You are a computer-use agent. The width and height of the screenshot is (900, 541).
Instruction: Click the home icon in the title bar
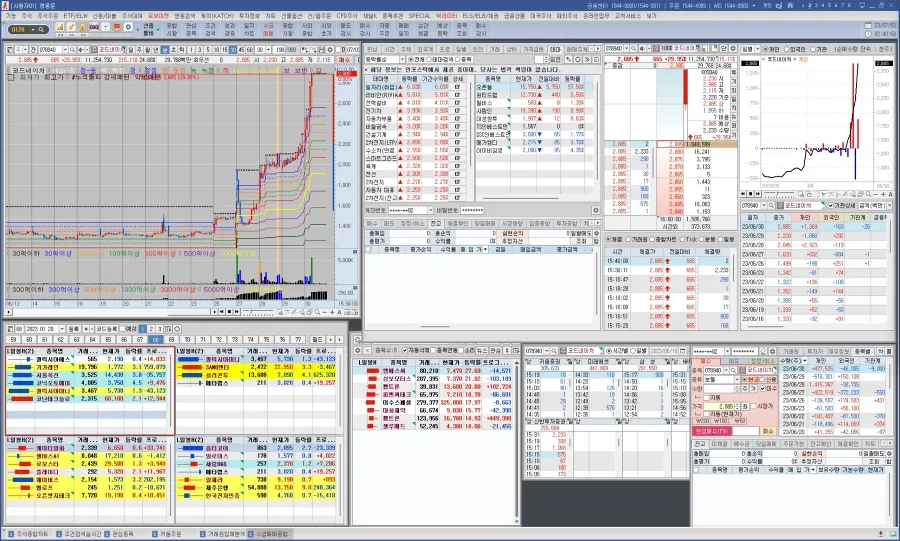[790, 5]
